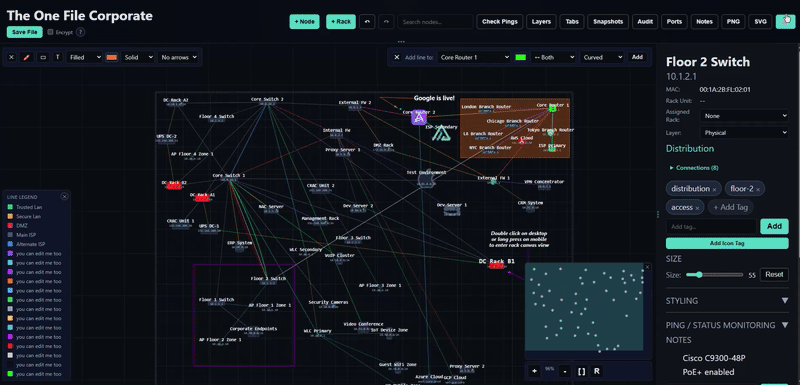Image resolution: width=800 pixels, height=385 pixels.
Task: Remove the access tag
Action: coord(697,208)
